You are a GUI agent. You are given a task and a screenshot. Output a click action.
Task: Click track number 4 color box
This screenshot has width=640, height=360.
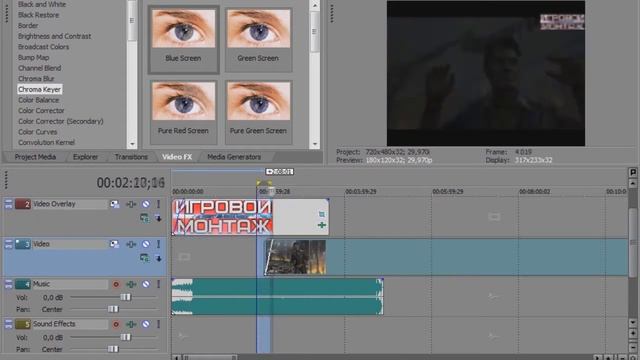point(23,284)
